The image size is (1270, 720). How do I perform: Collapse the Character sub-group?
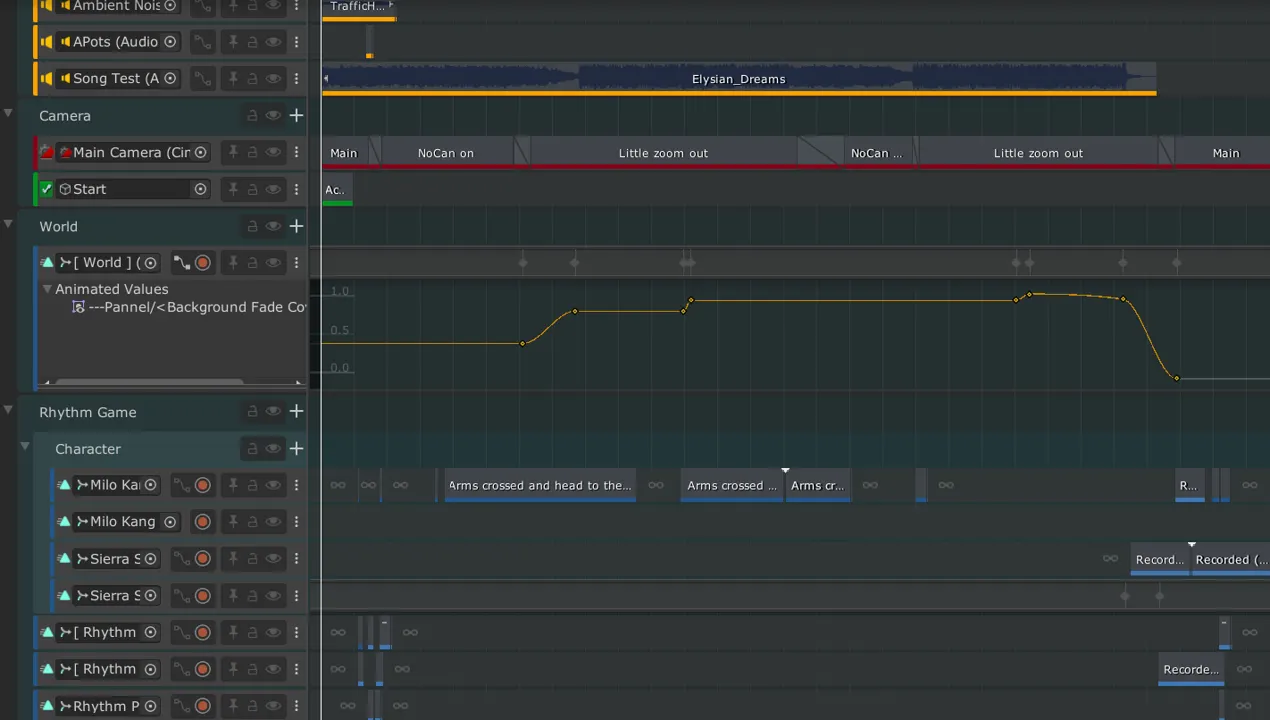(25, 446)
